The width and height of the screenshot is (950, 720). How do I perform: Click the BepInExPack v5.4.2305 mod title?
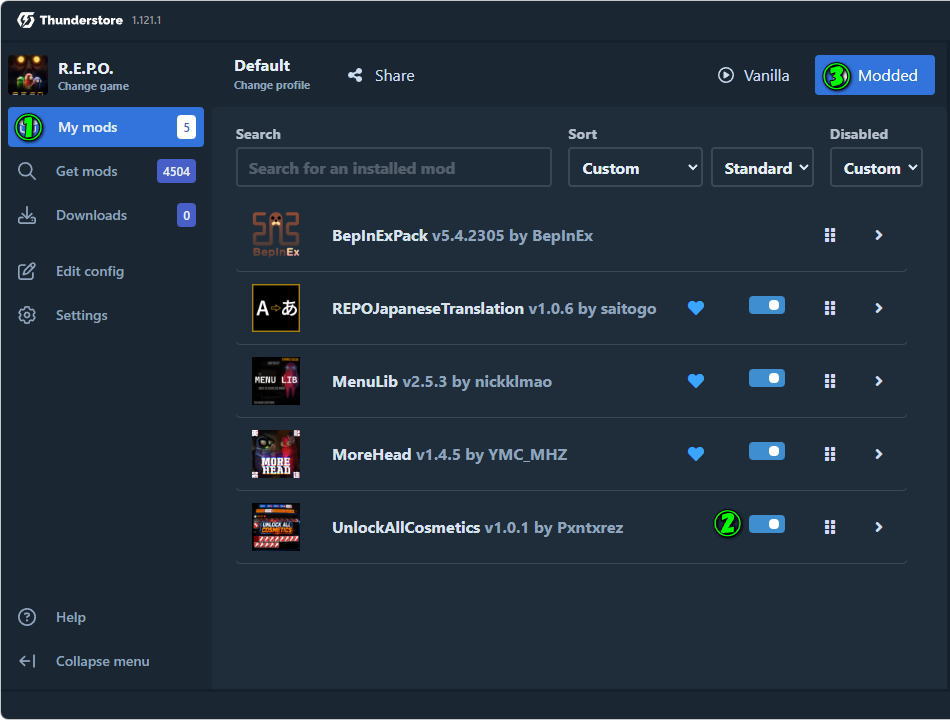(462, 236)
